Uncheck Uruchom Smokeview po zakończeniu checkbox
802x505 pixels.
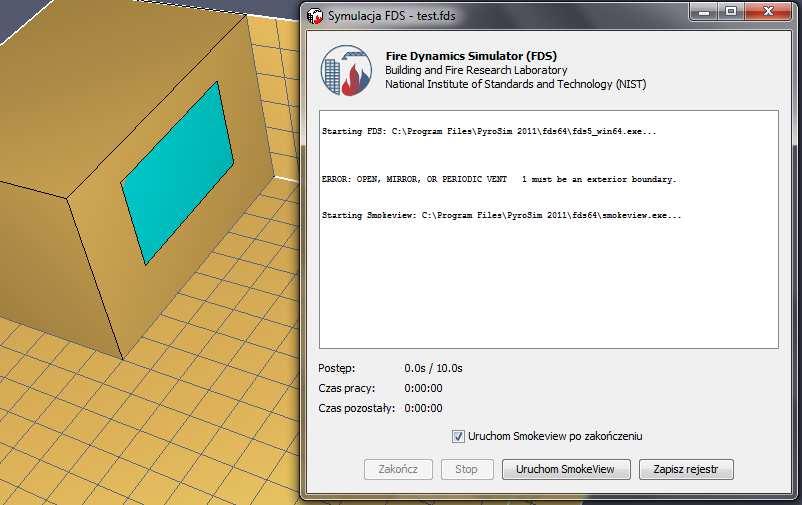[458, 436]
